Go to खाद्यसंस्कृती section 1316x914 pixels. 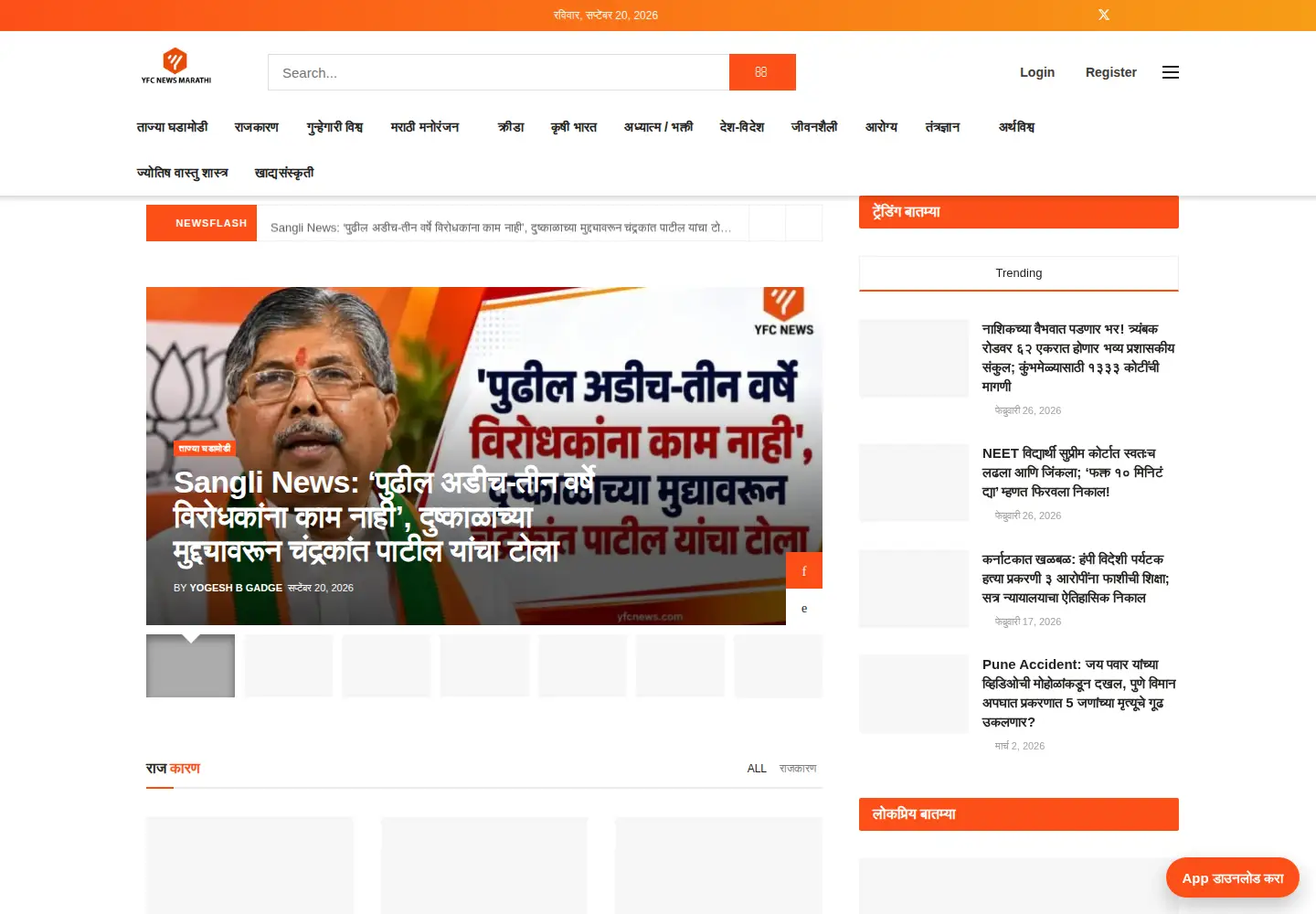click(x=284, y=173)
